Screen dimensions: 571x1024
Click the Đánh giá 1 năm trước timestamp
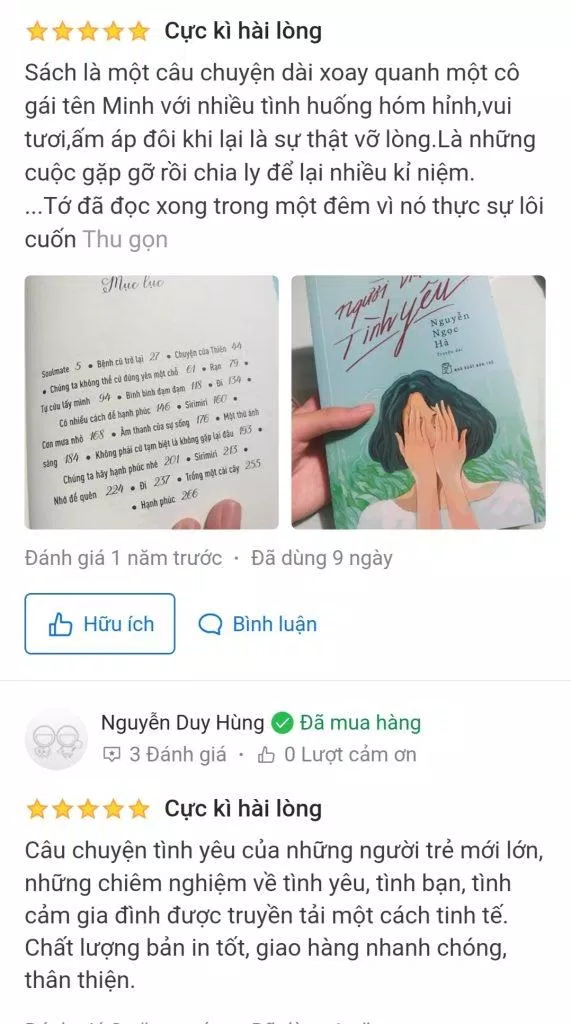point(123,558)
